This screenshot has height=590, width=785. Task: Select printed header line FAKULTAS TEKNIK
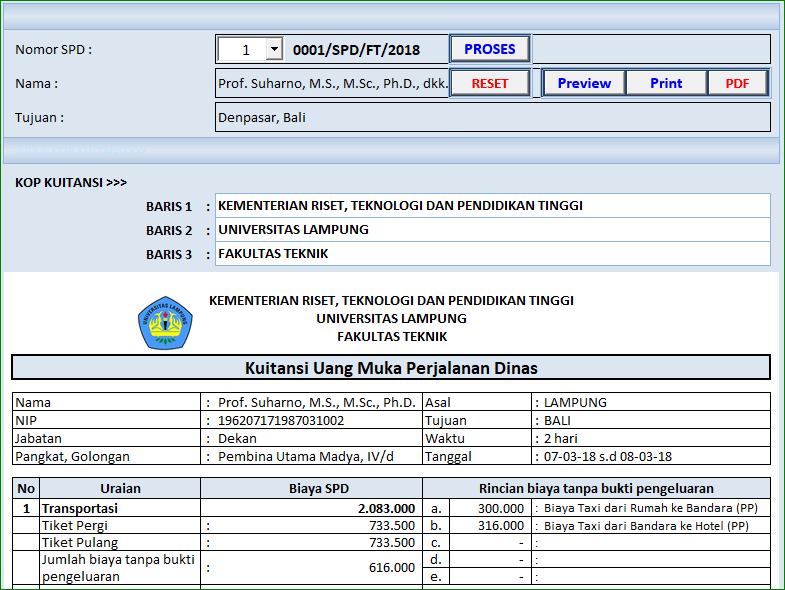(392, 337)
